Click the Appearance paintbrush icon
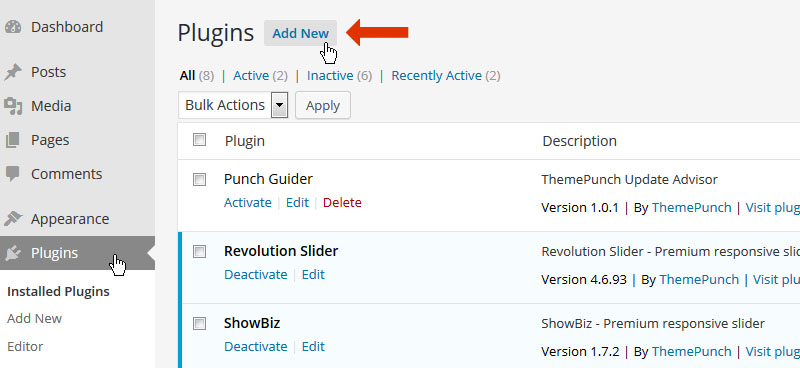This screenshot has height=368, width=800. [x=13, y=219]
